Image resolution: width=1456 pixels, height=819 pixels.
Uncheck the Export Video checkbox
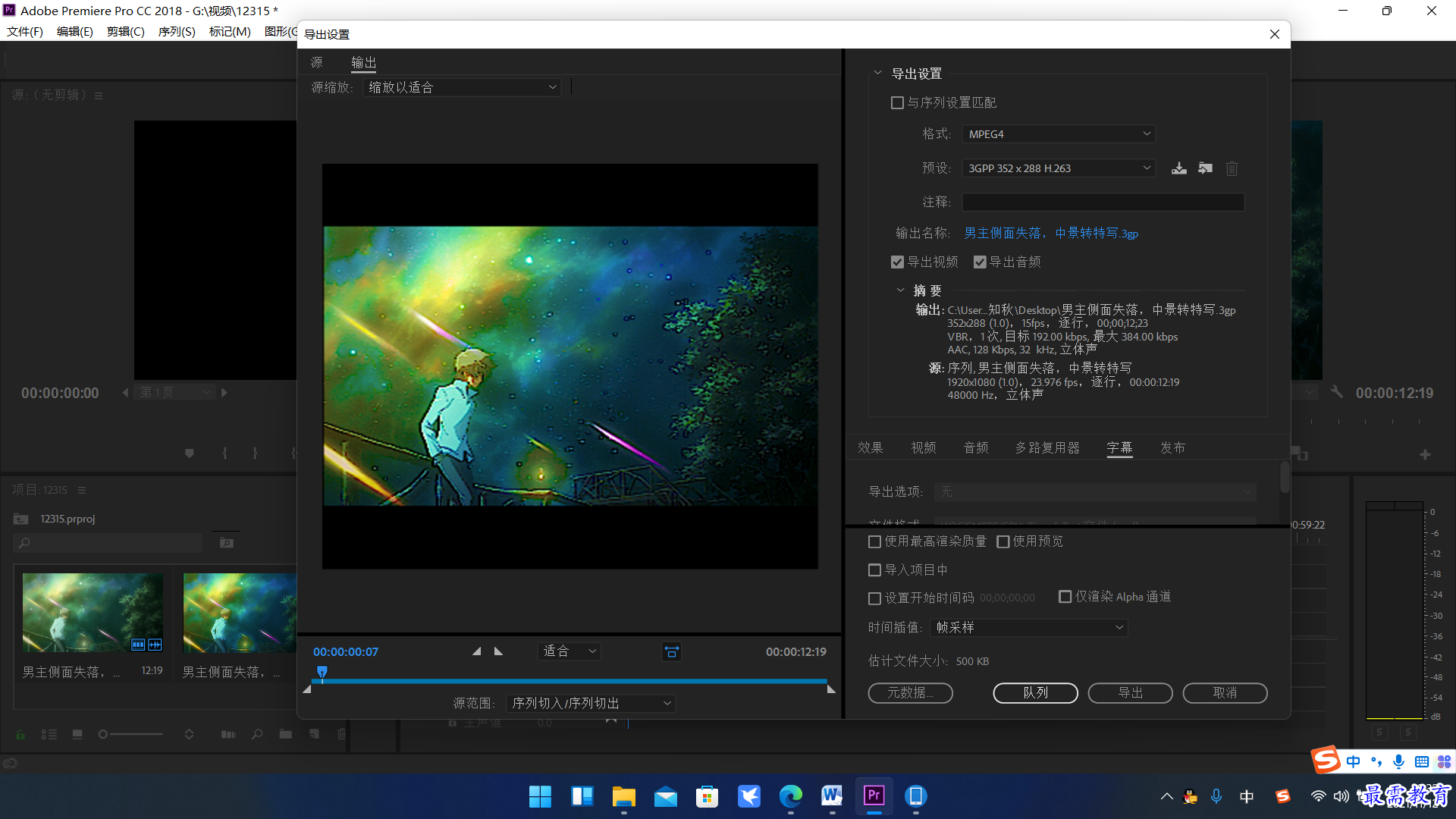coord(897,262)
